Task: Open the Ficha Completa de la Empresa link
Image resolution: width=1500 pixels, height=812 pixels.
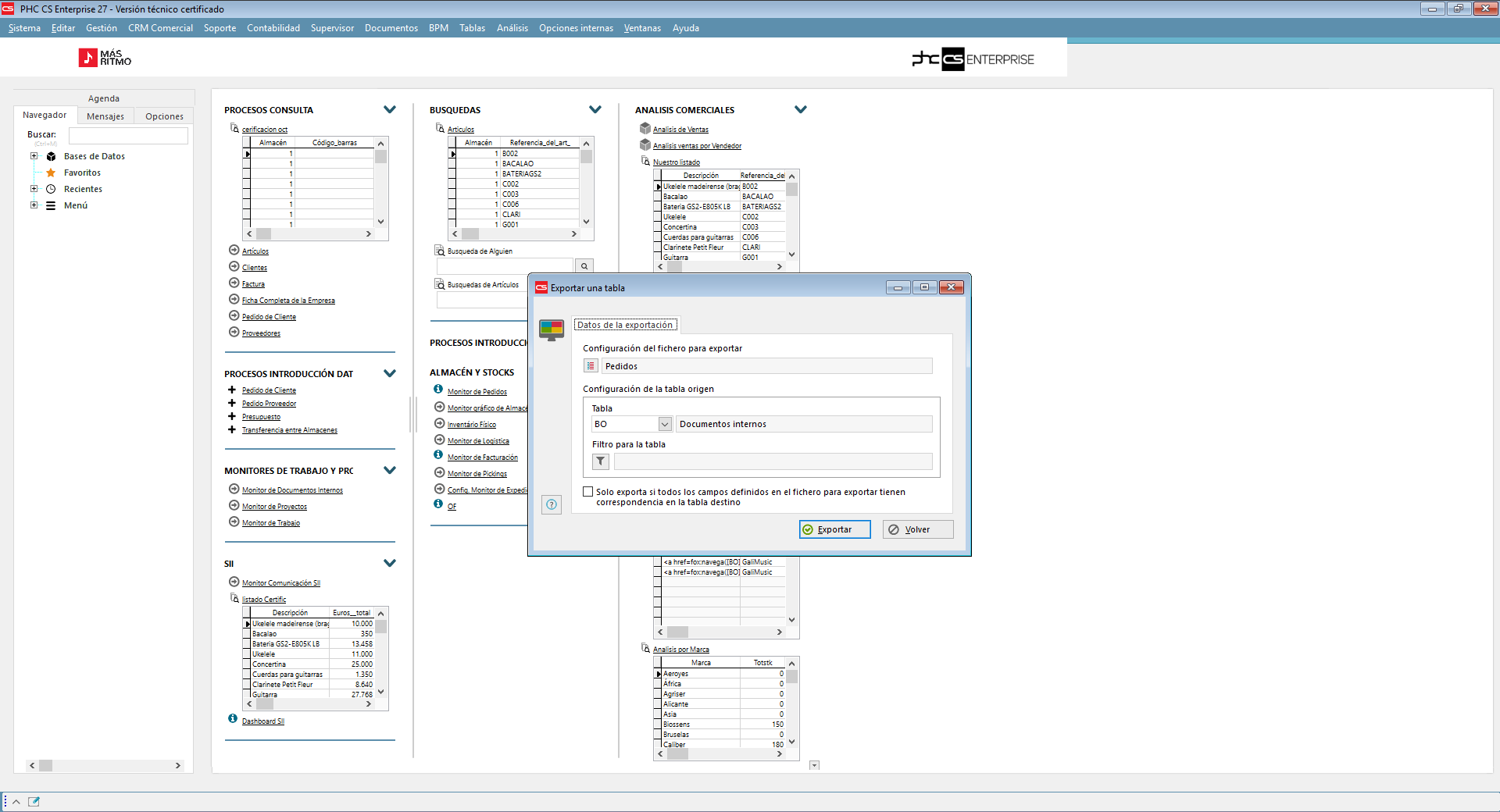Action: coord(288,301)
